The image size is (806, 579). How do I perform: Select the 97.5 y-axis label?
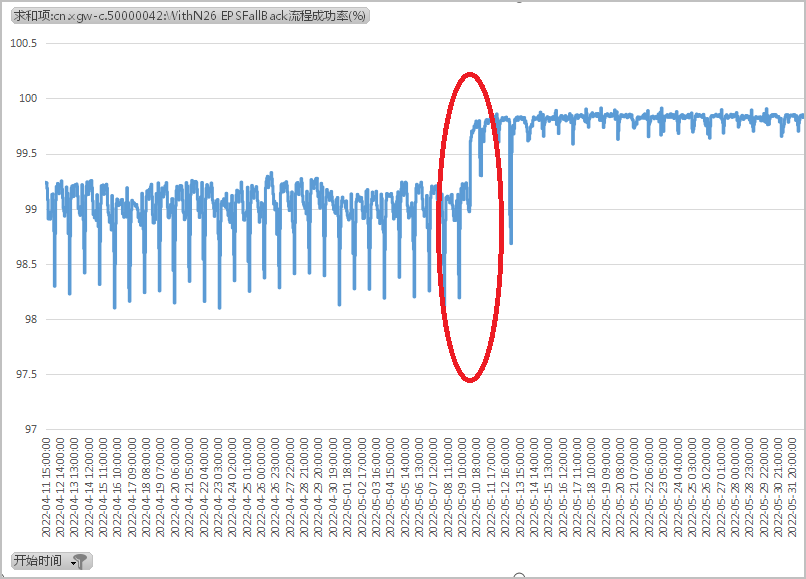click(26, 374)
